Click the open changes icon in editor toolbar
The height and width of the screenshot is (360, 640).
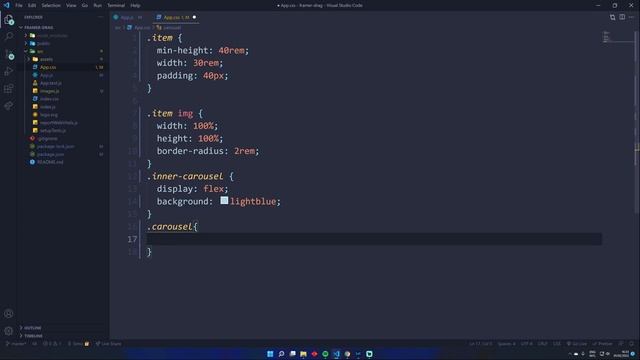point(612,17)
